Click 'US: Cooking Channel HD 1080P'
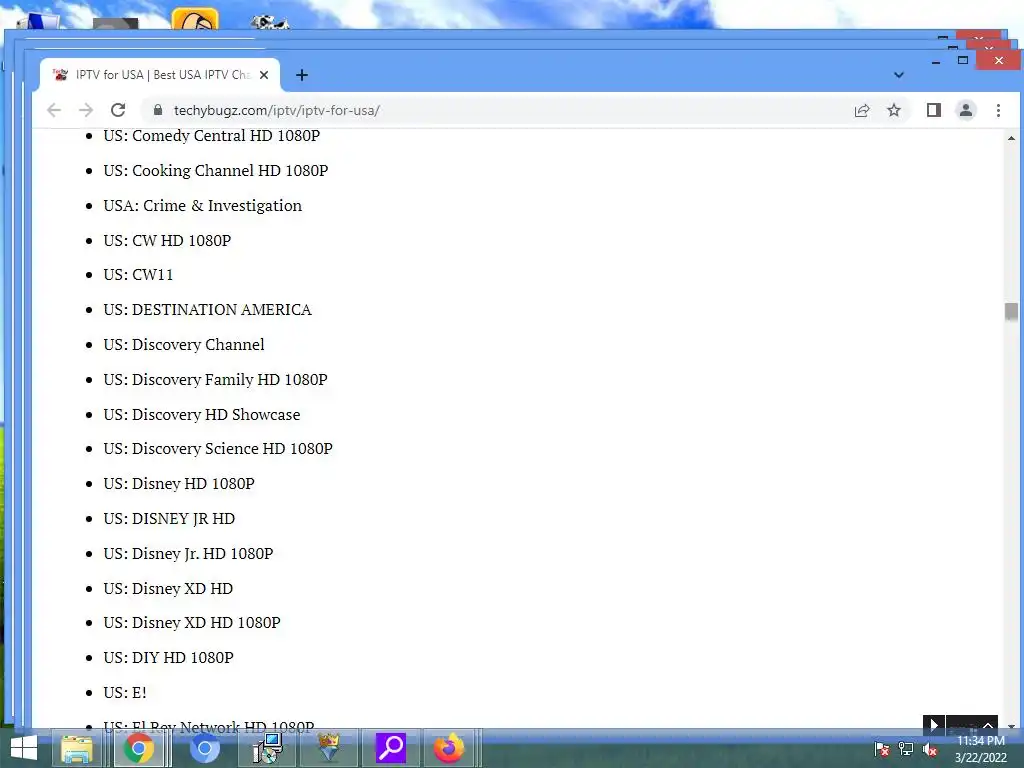This screenshot has width=1024, height=768. 216,170
